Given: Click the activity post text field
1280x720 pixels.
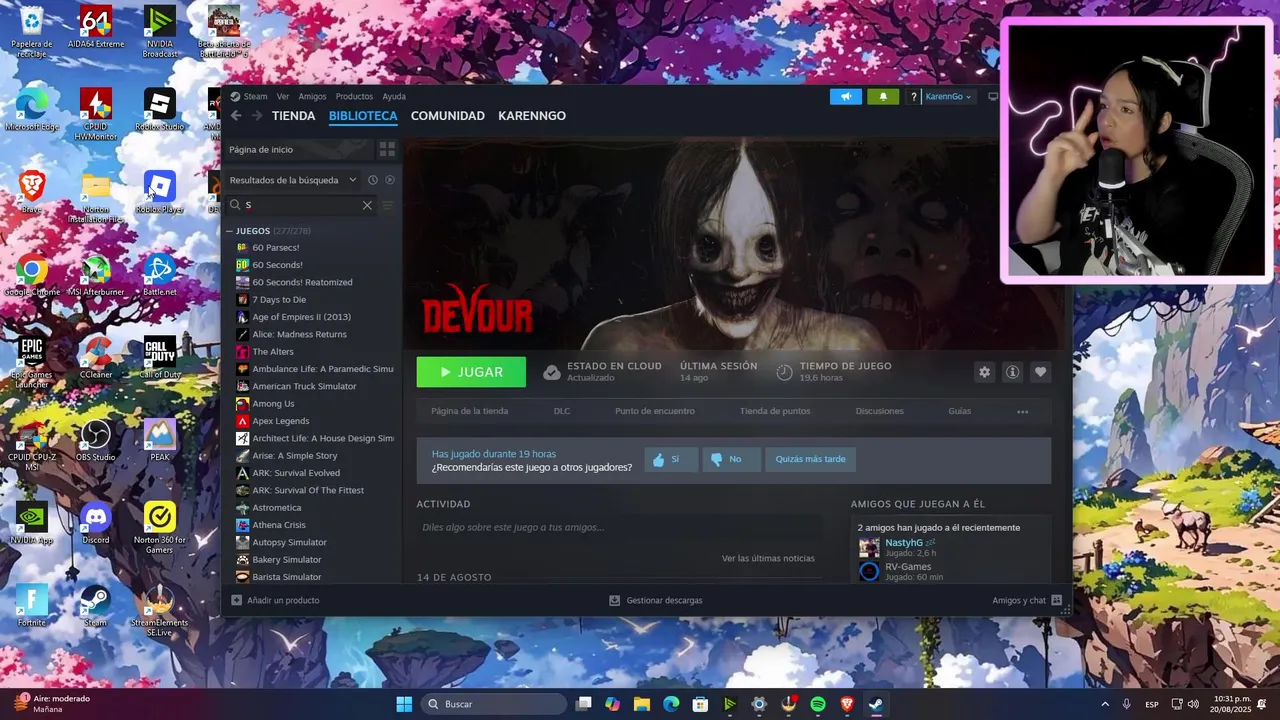Looking at the screenshot, I should pos(618,527).
